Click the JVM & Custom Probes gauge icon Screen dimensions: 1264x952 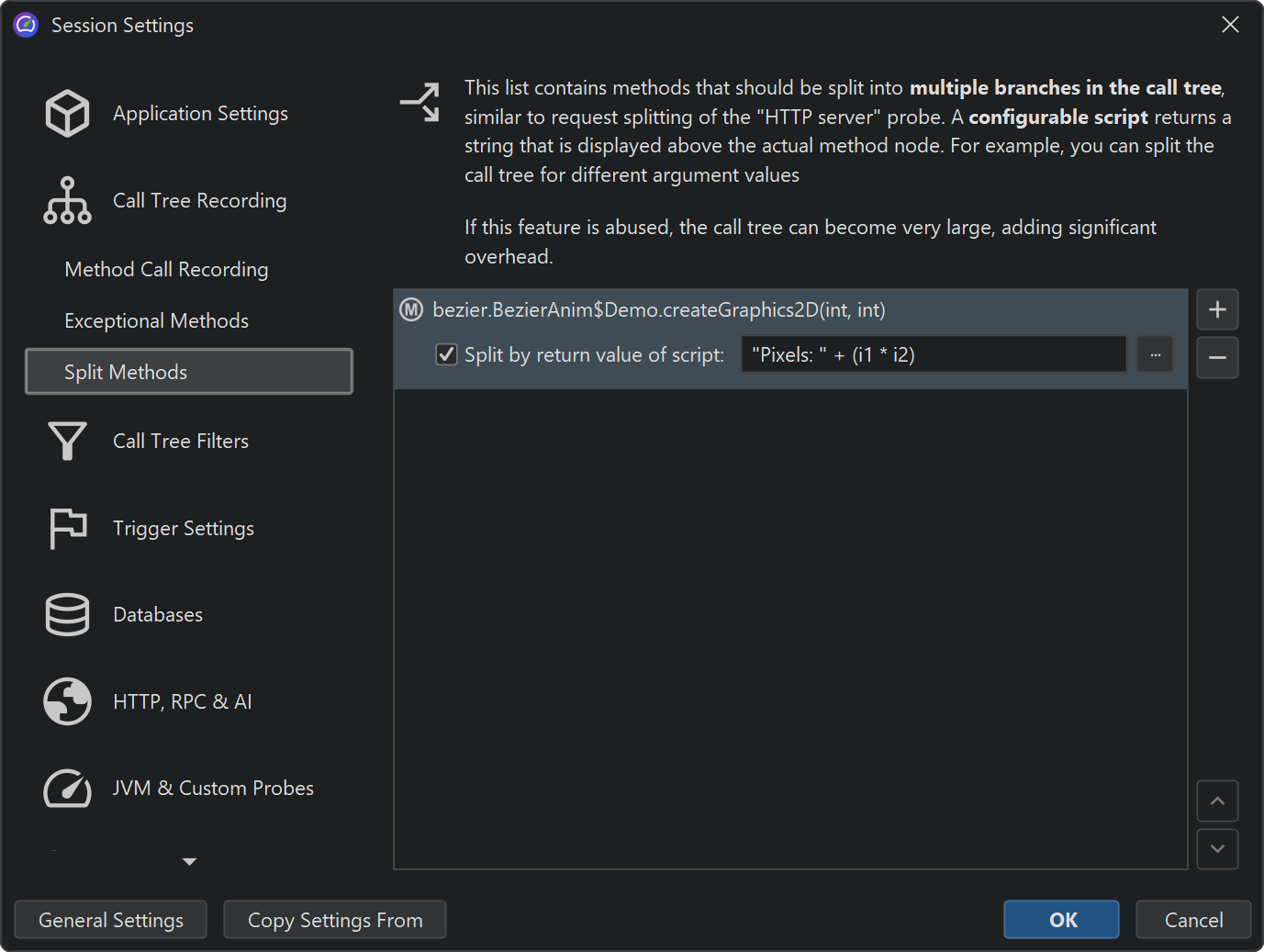click(x=67, y=788)
